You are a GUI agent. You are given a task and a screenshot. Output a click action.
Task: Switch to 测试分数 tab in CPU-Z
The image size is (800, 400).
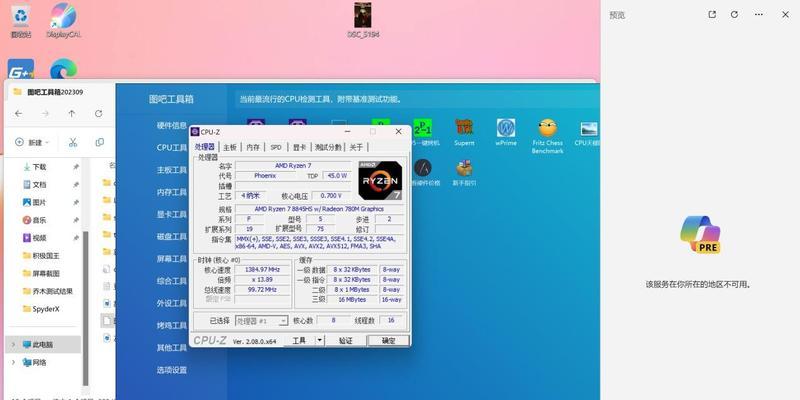(328, 147)
